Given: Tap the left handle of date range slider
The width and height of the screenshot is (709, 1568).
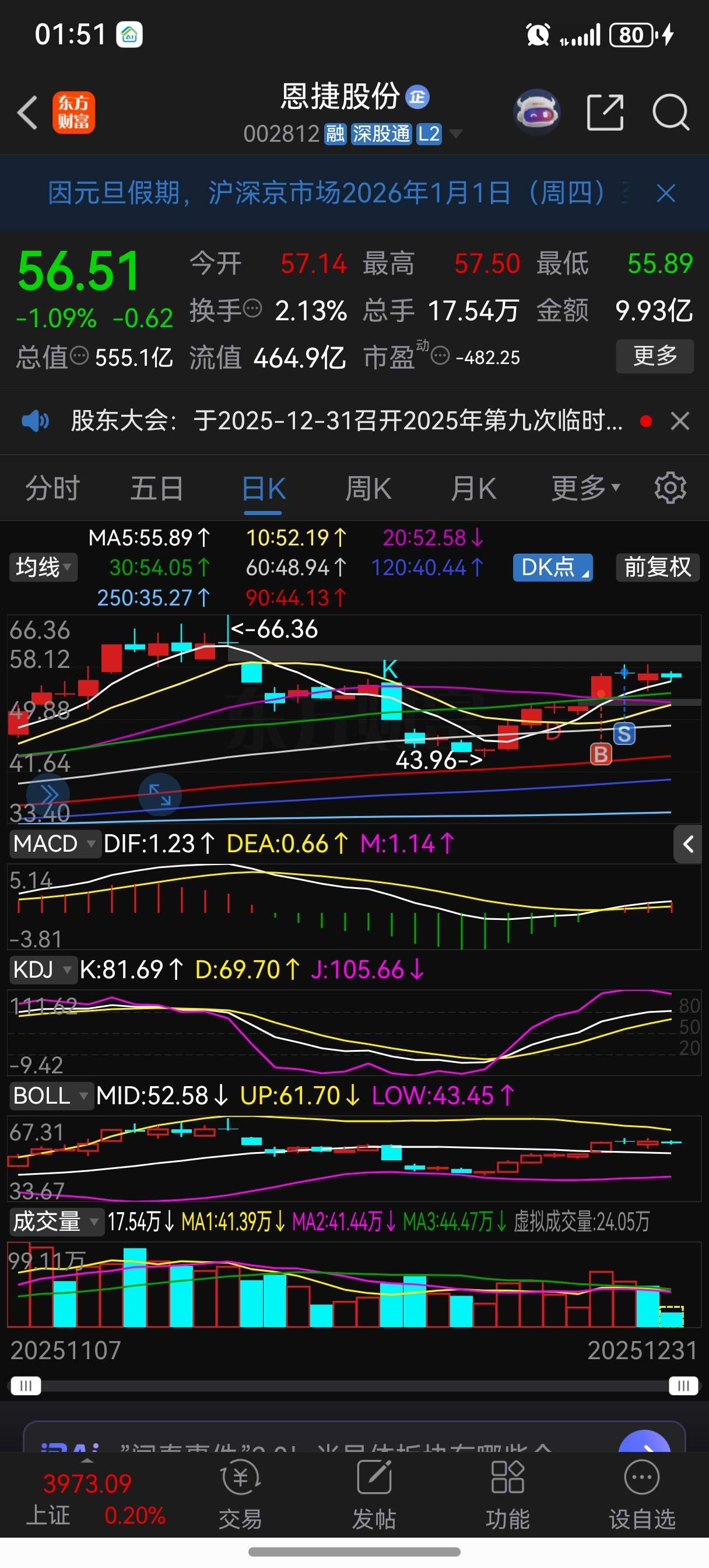Looking at the screenshot, I should click(x=26, y=1386).
